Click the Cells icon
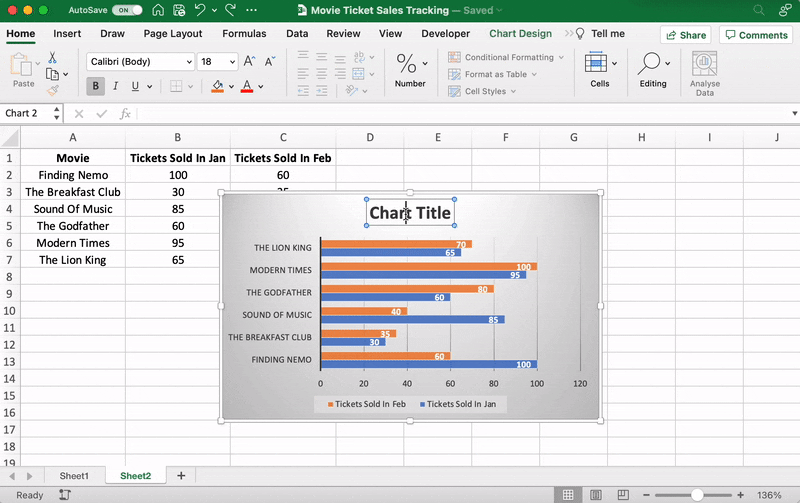The height and width of the screenshot is (503, 800). click(595, 63)
